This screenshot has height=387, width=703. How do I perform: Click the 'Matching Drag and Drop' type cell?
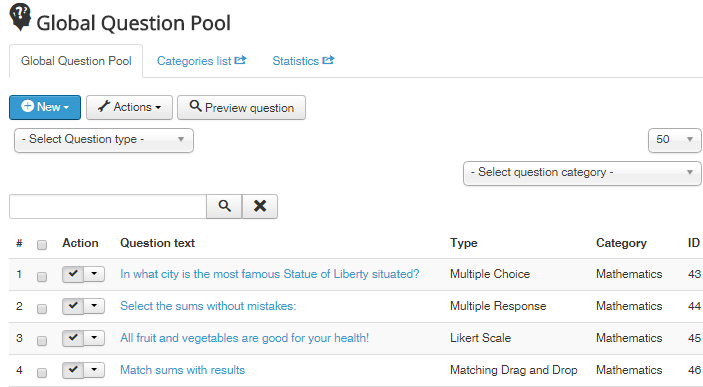(x=514, y=370)
